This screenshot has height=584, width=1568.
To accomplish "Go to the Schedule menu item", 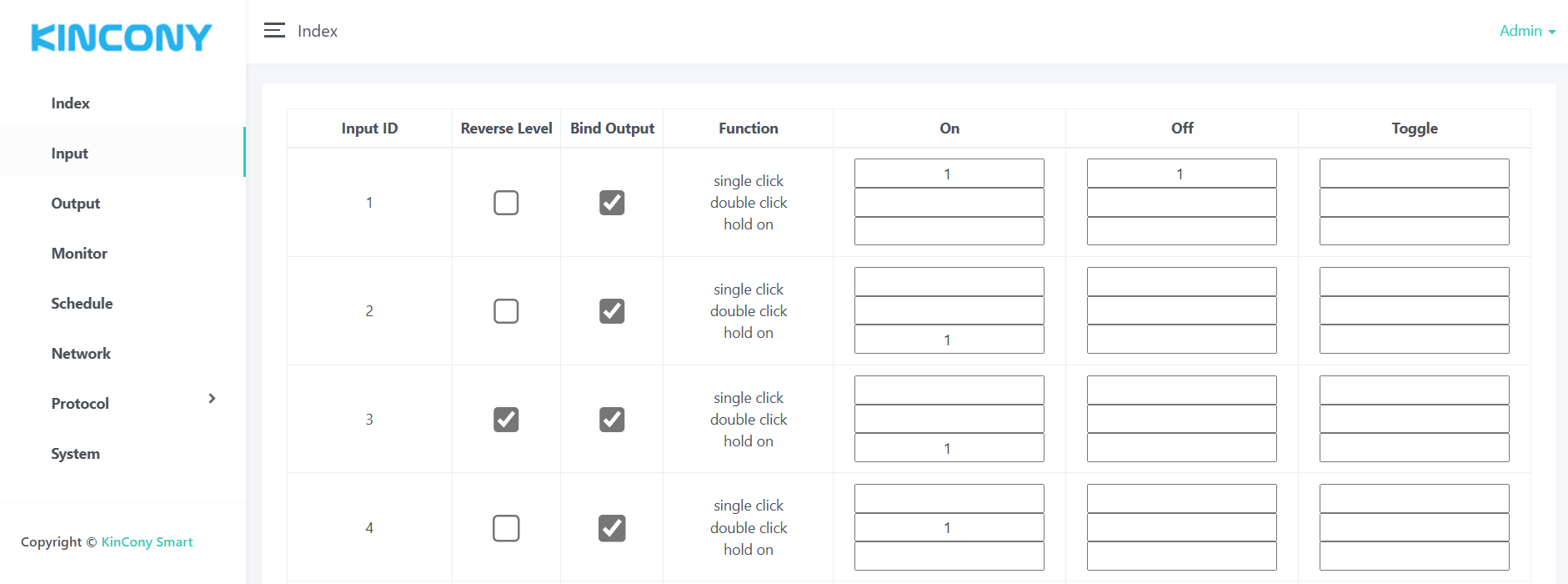I will [82, 304].
